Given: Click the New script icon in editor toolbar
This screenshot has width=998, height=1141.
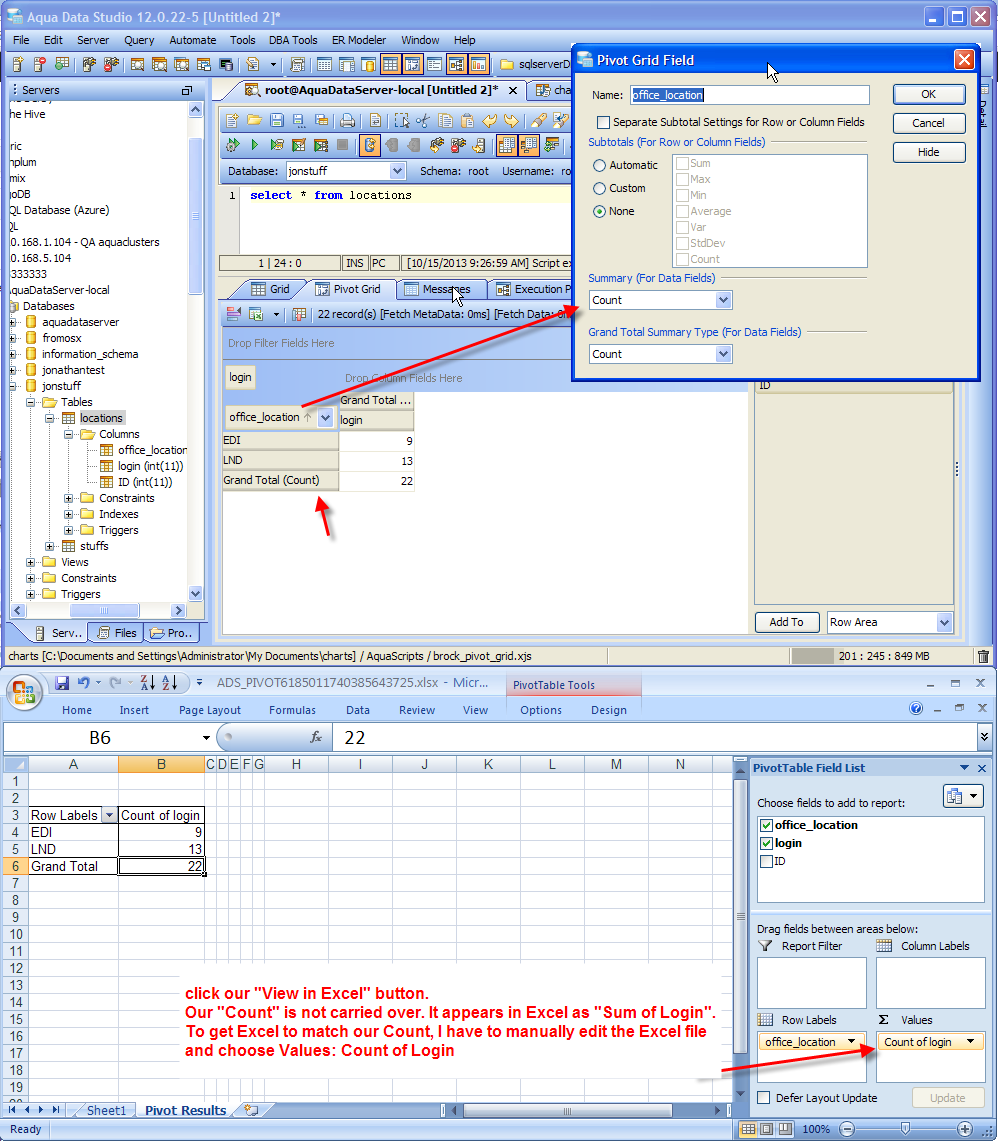Looking at the screenshot, I should tap(231, 120).
